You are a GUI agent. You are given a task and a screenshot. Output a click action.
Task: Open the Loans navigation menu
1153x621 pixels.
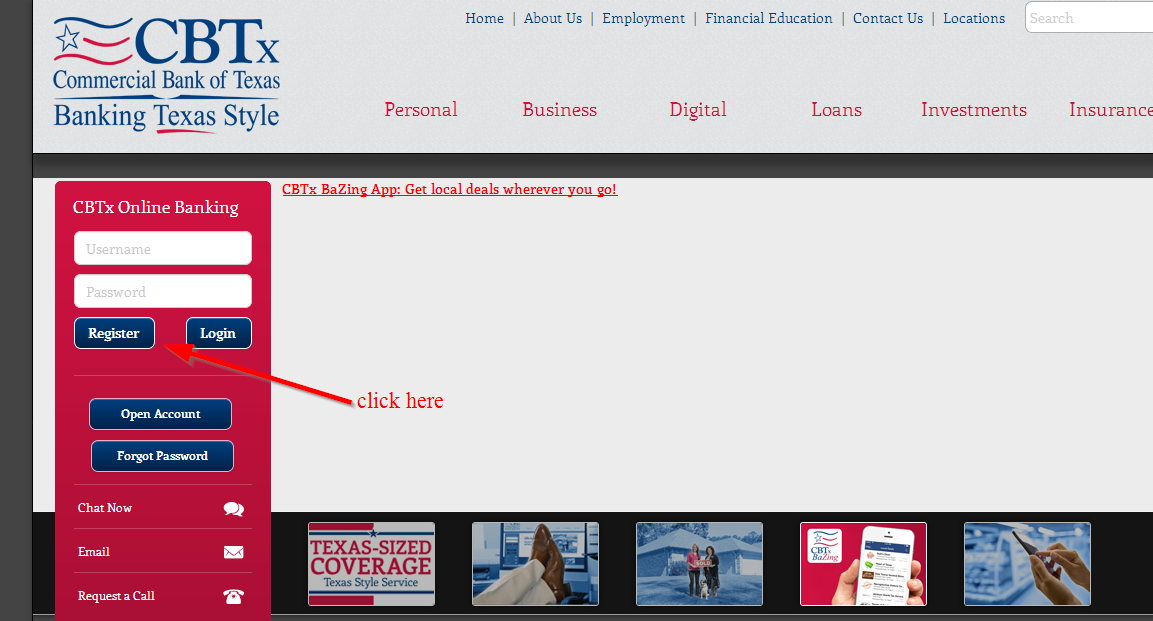tap(837, 110)
